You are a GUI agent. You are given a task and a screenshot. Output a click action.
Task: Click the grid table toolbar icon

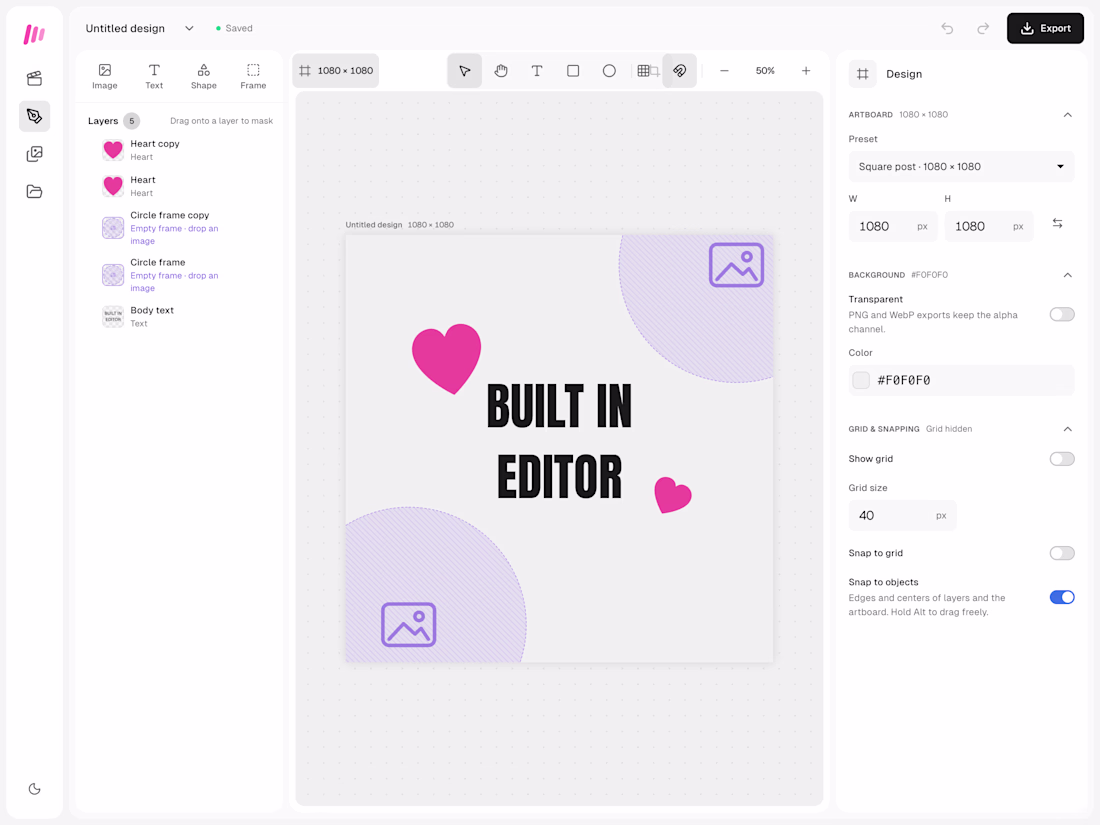pyautogui.click(x=645, y=71)
